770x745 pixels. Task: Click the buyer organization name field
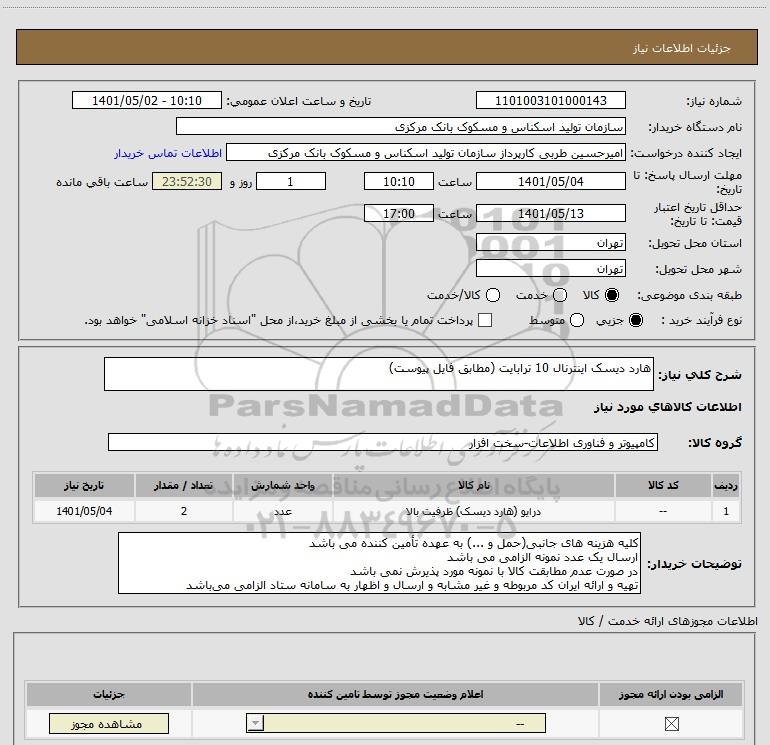click(401, 127)
